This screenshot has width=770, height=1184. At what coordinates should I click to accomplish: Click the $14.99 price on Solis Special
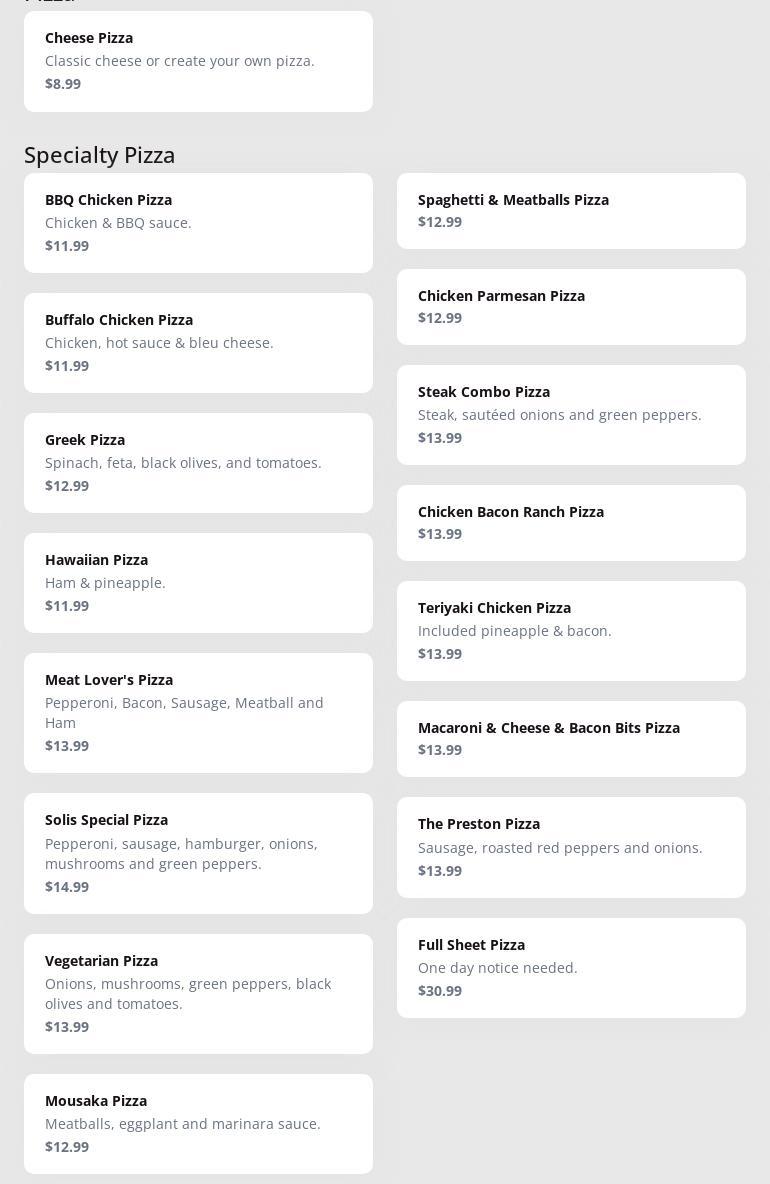tap(67, 886)
